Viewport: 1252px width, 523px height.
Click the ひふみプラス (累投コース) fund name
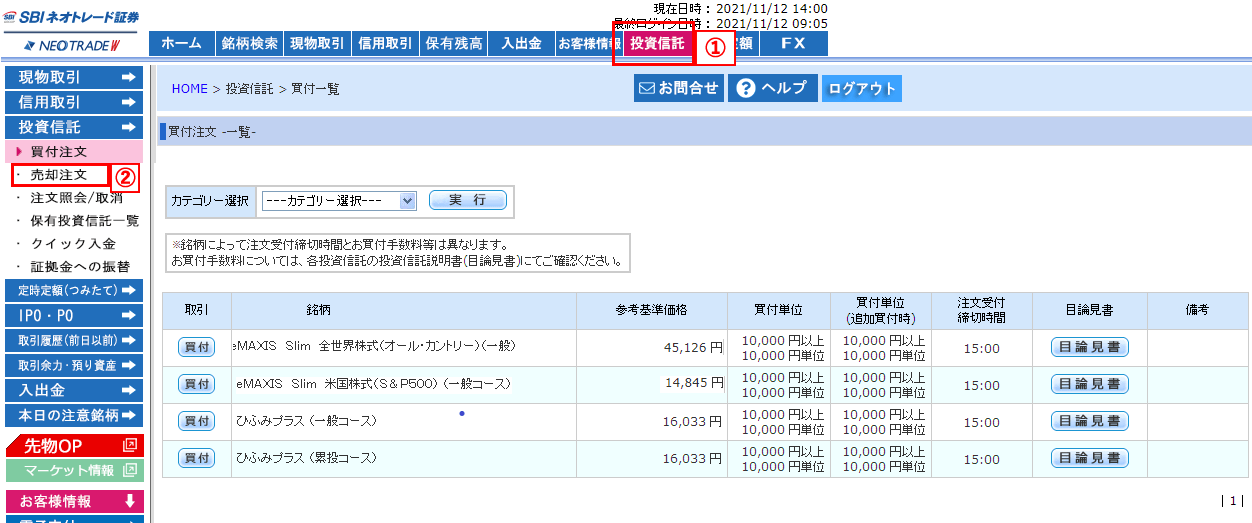click(306, 458)
